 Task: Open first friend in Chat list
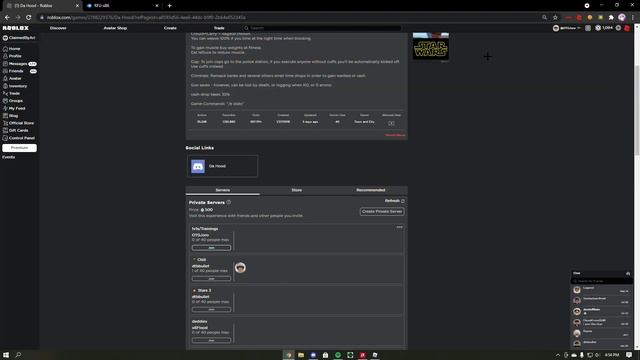(602, 290)
